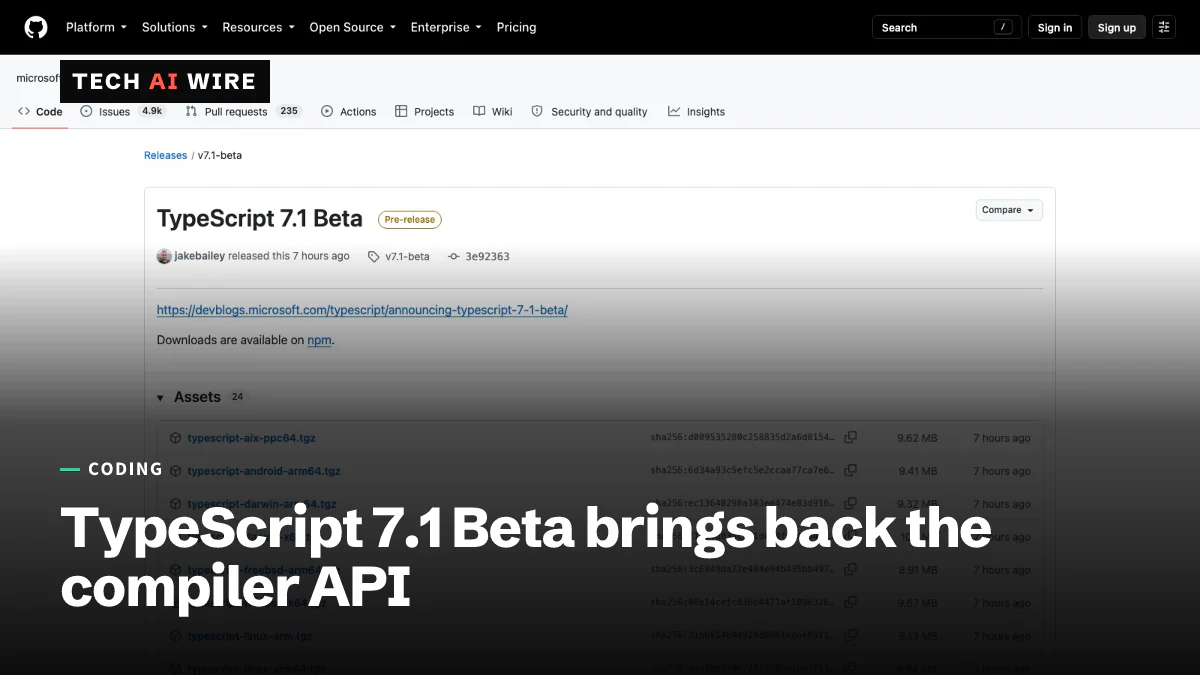Open the v7.1-beta tag link
This screenshot has width=1200, height=675.
click(407, 256)
